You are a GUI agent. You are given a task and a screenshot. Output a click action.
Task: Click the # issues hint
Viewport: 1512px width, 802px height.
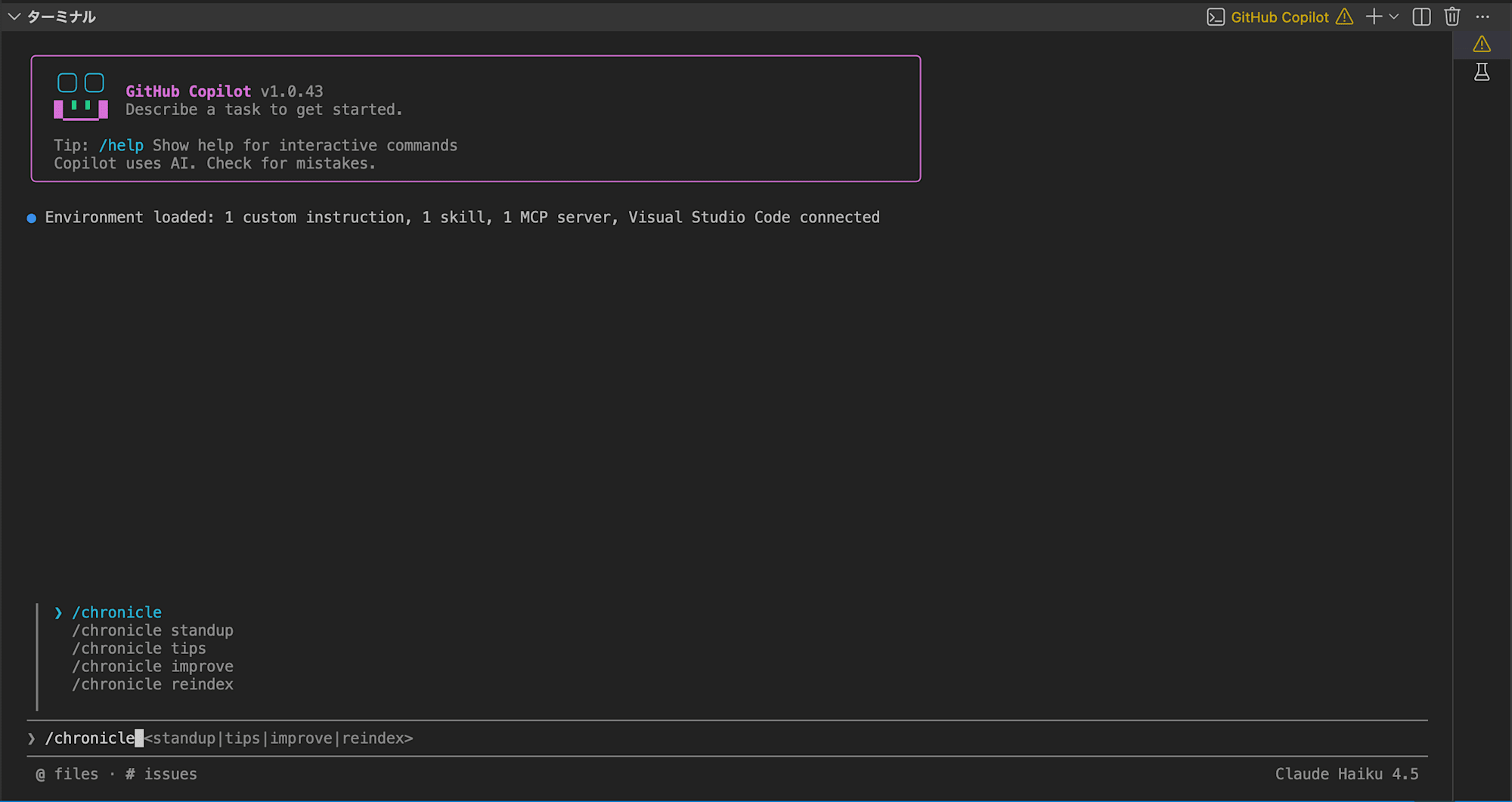pyautogui.click(x=161, y=775)
